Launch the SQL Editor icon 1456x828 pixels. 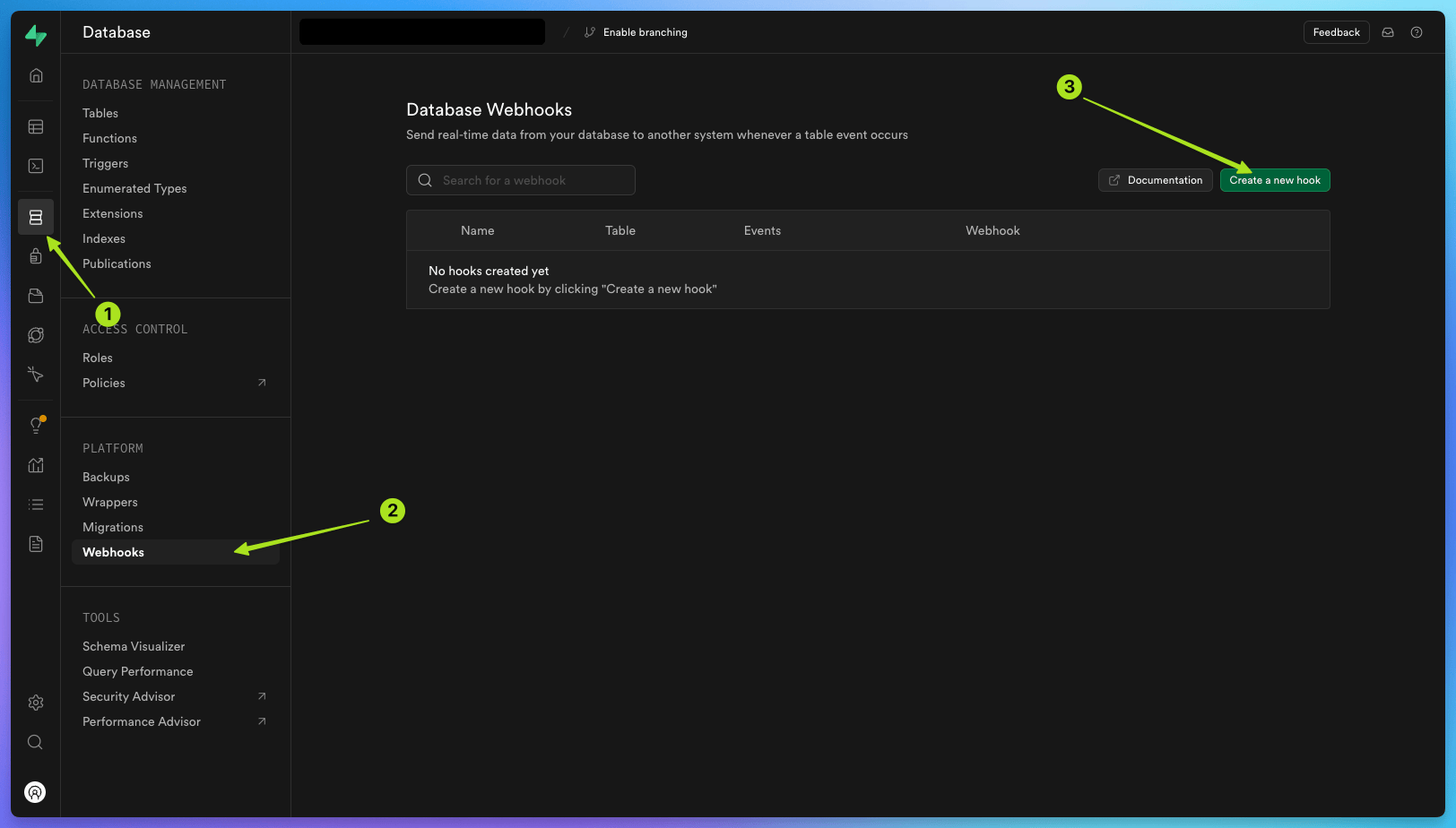[x=36, y=166]
